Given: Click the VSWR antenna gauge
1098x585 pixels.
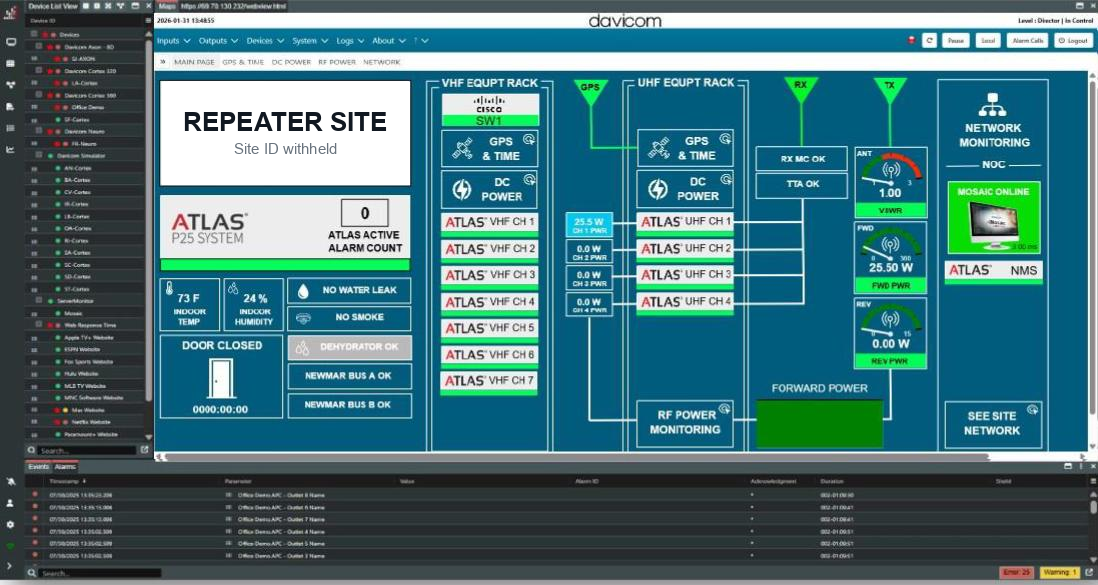Looking at the screenshot, I should pos(890,181).
